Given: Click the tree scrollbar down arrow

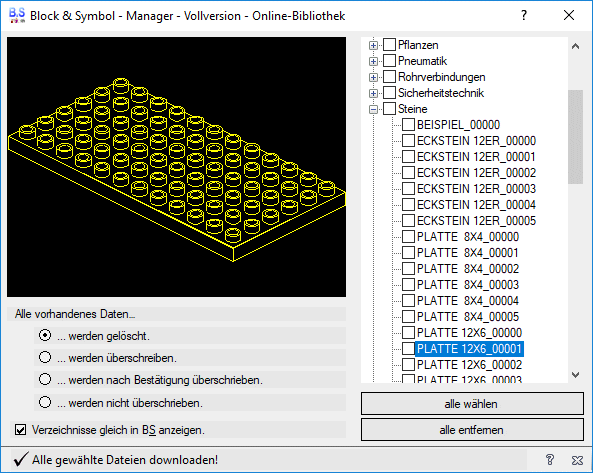Looking at the screenshot, I should [576, 375].
